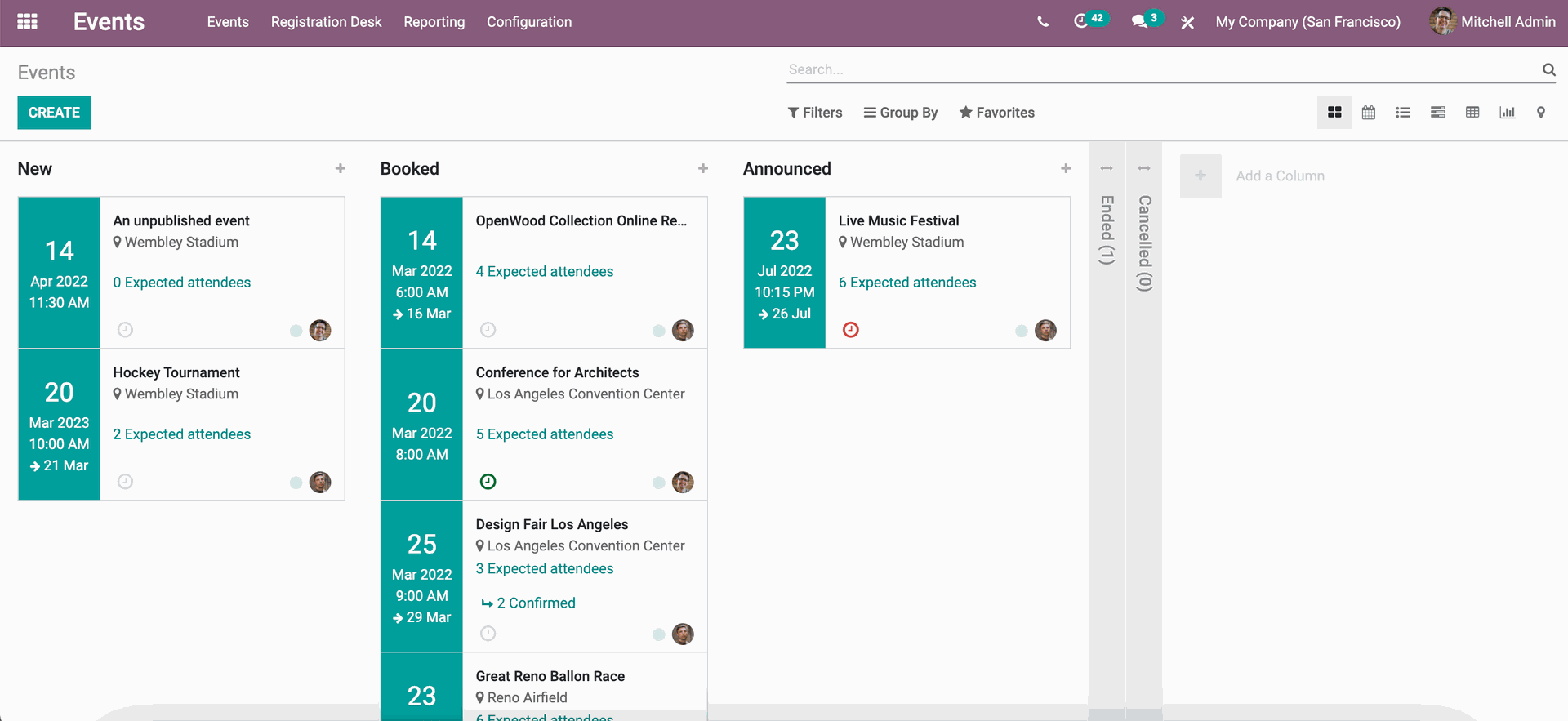Click responsible avatar on Hockey Tournament card
The image size is (1568, 721).
(x=320, y=483)
